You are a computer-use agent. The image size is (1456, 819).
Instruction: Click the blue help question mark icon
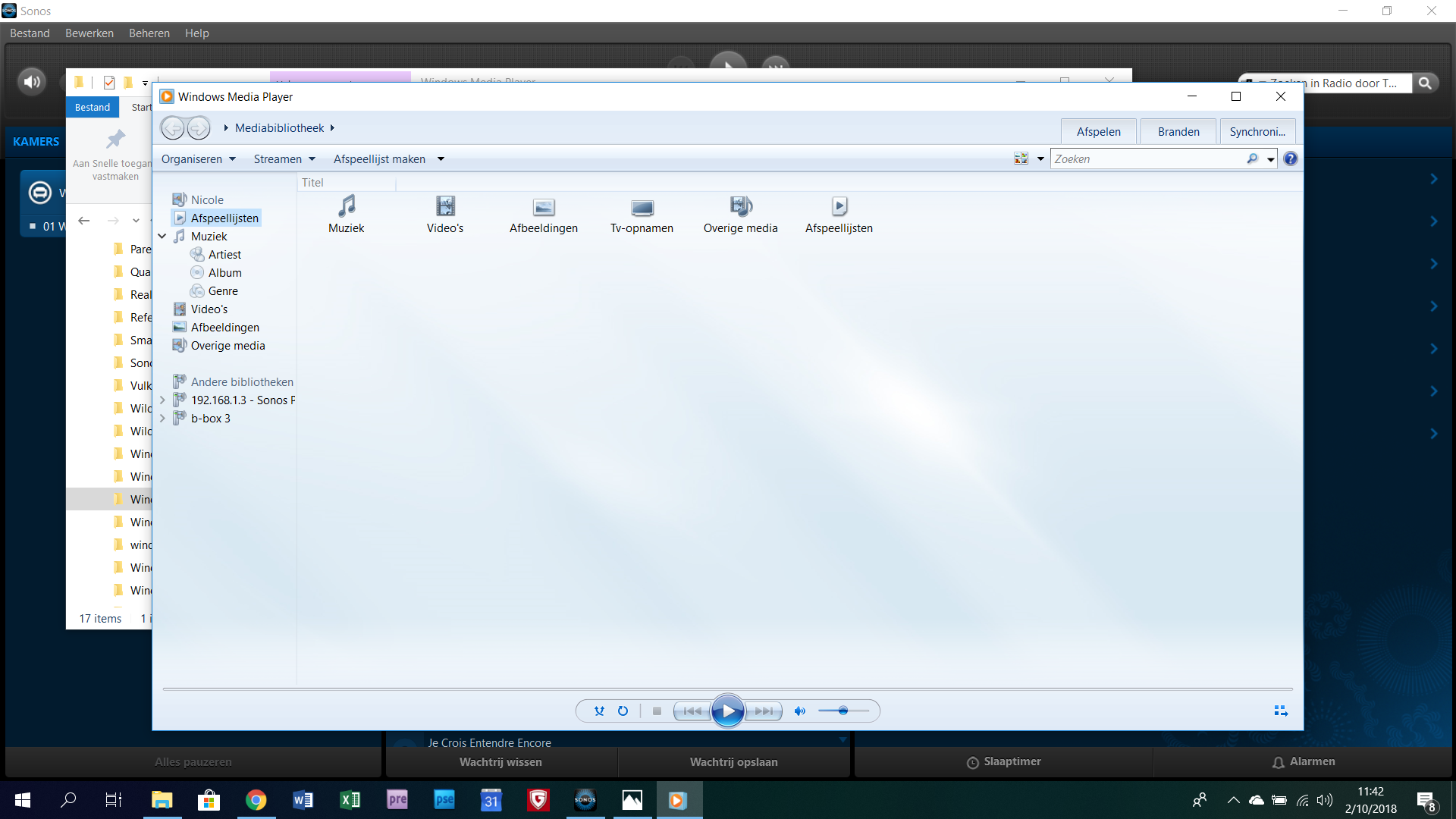point(1290,159)
